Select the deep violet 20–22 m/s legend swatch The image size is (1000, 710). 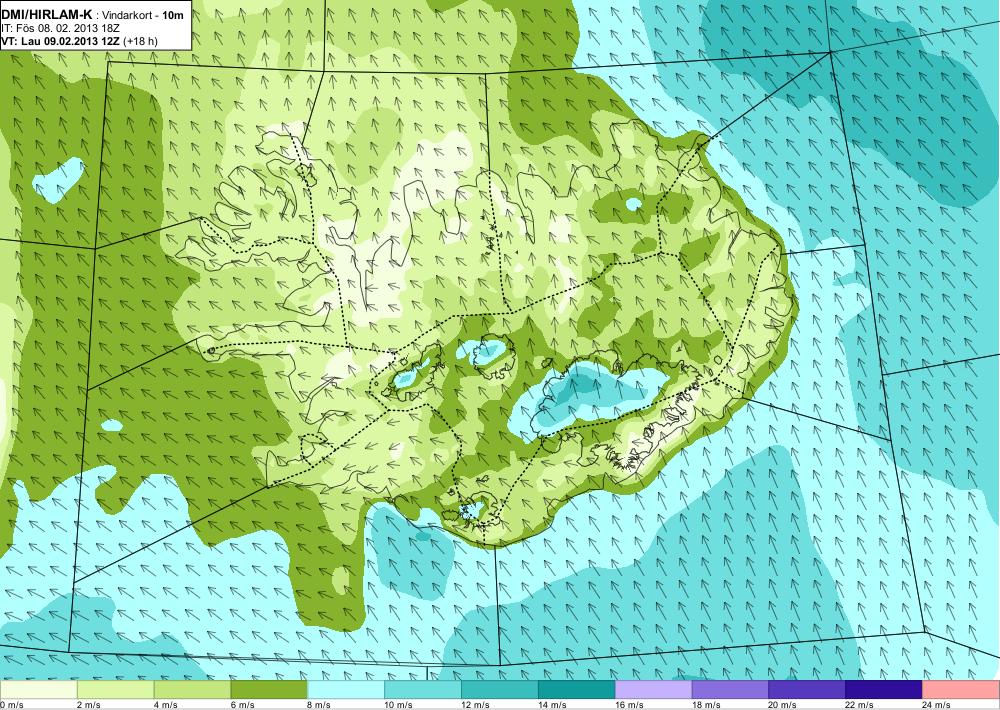(807, 690)
